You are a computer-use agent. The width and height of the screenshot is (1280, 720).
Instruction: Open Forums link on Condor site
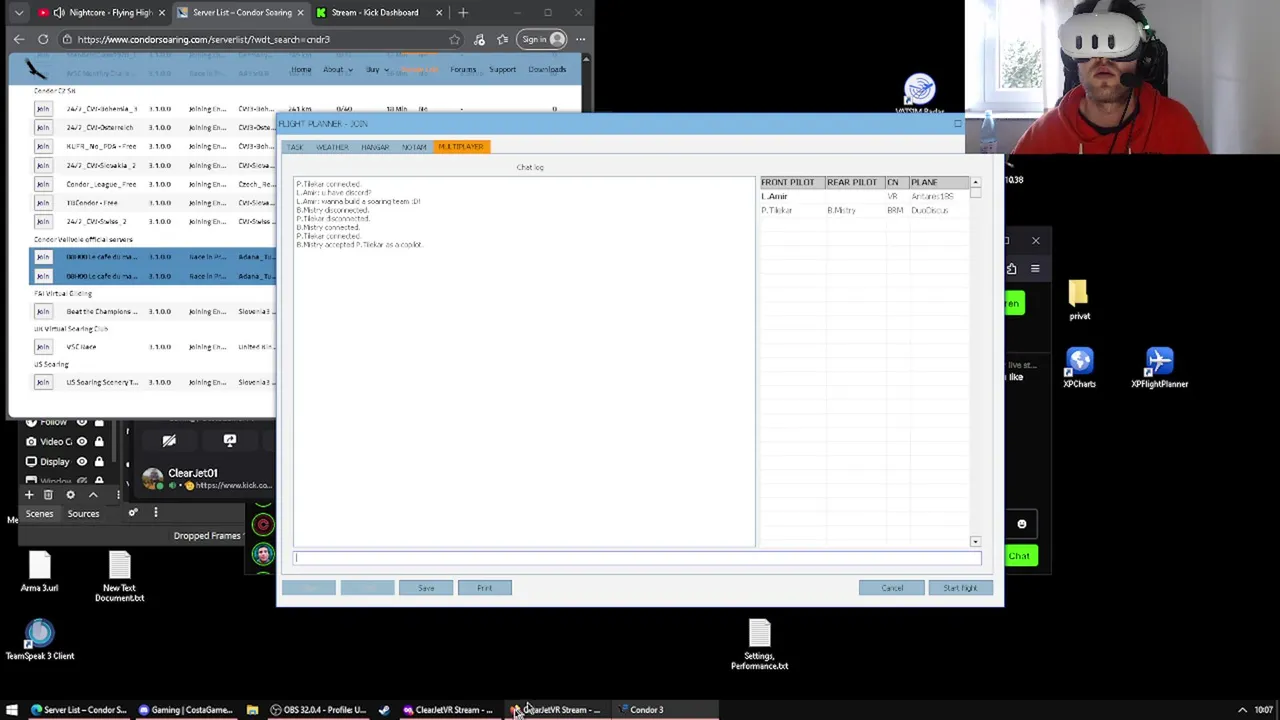(463, 70)
